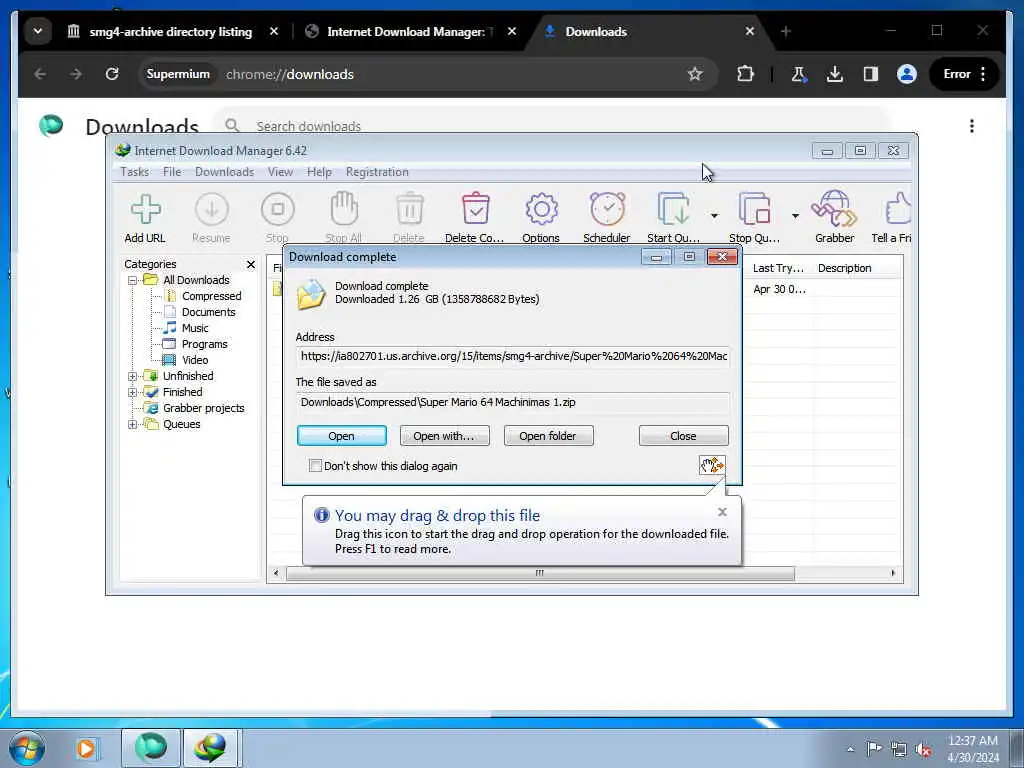Click the drag and drop file icon

click(x=712, y=465)
